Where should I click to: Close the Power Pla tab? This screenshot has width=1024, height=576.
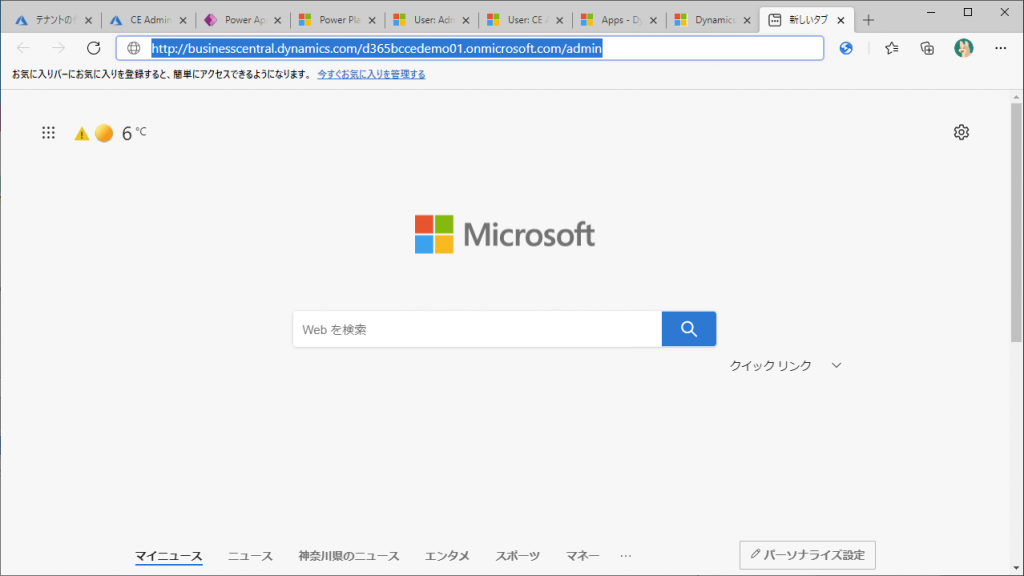[372, 20]
